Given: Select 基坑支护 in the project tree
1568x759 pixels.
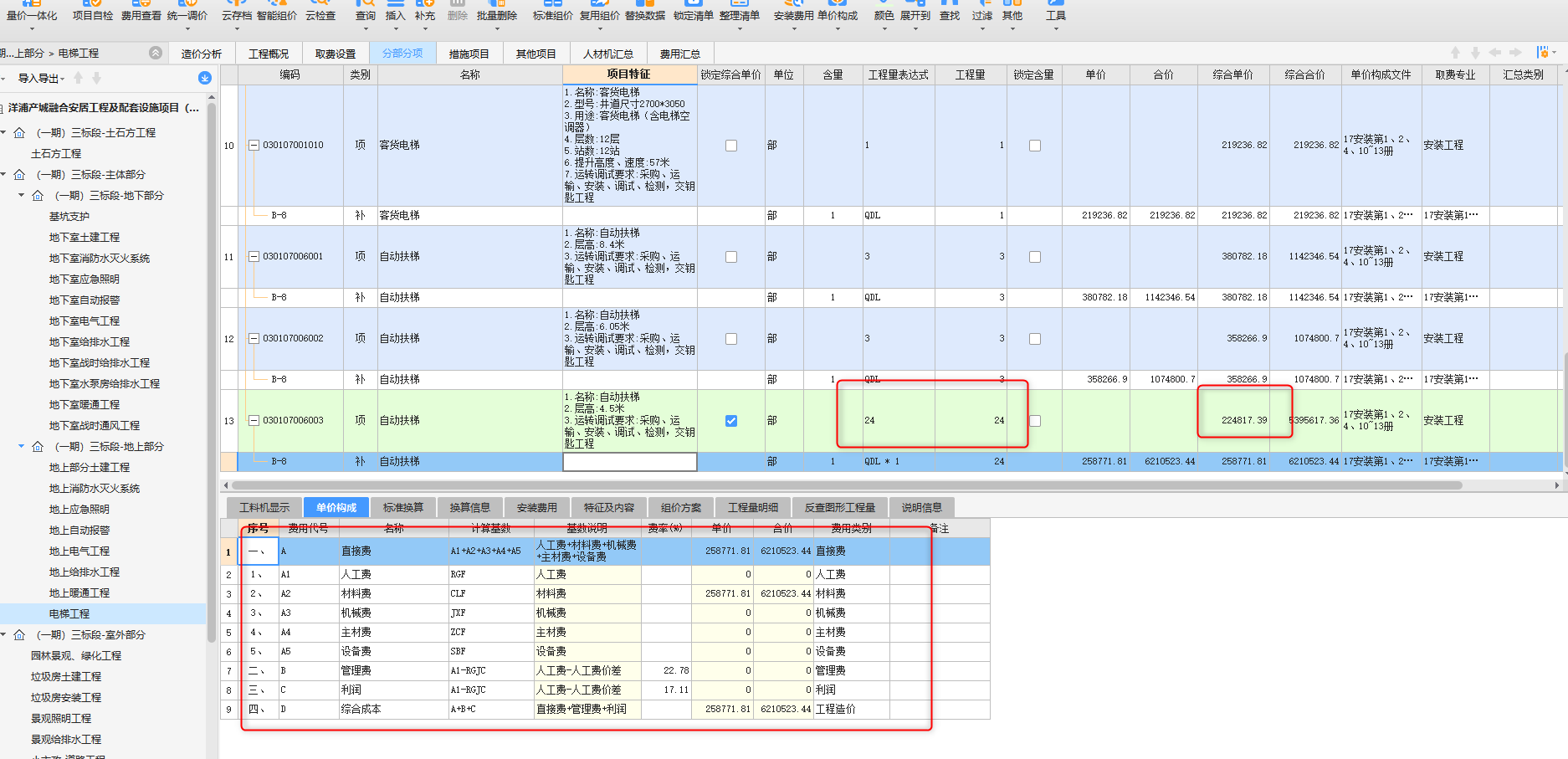Looking at the screenshot, I should tap(69, 216).
